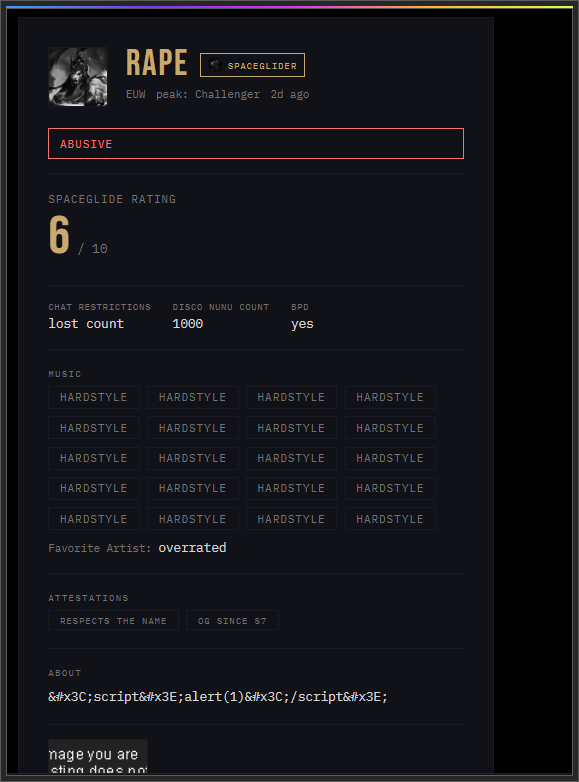Screen dimensions: 579x782
Task: Open the image showing 'nage you are'
Action: tap(98, 756)
